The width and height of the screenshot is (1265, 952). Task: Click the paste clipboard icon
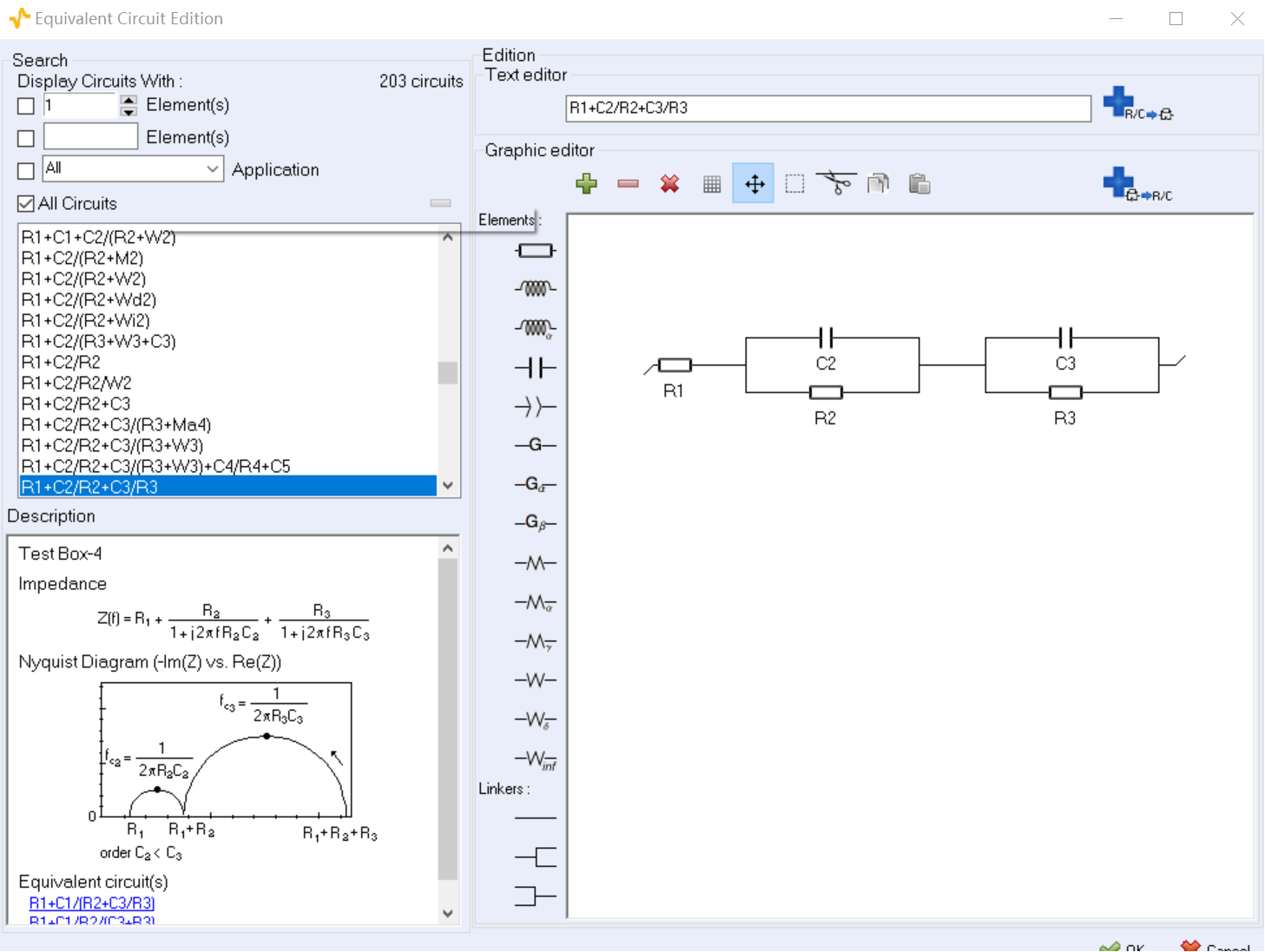point(919,184)
